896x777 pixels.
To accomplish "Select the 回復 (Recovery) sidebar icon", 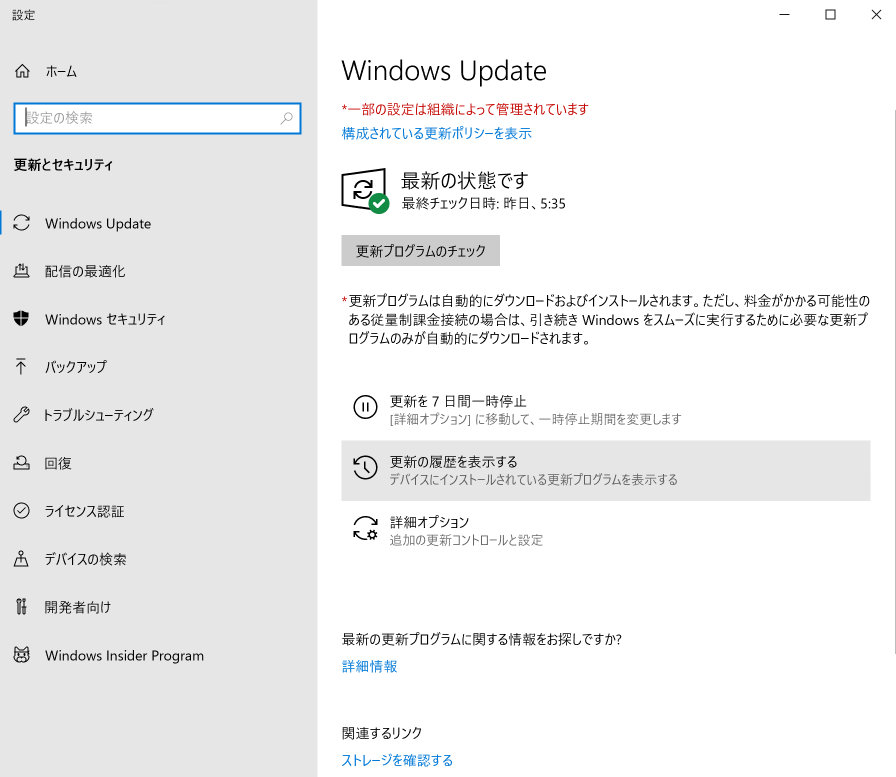I will 21,463.
